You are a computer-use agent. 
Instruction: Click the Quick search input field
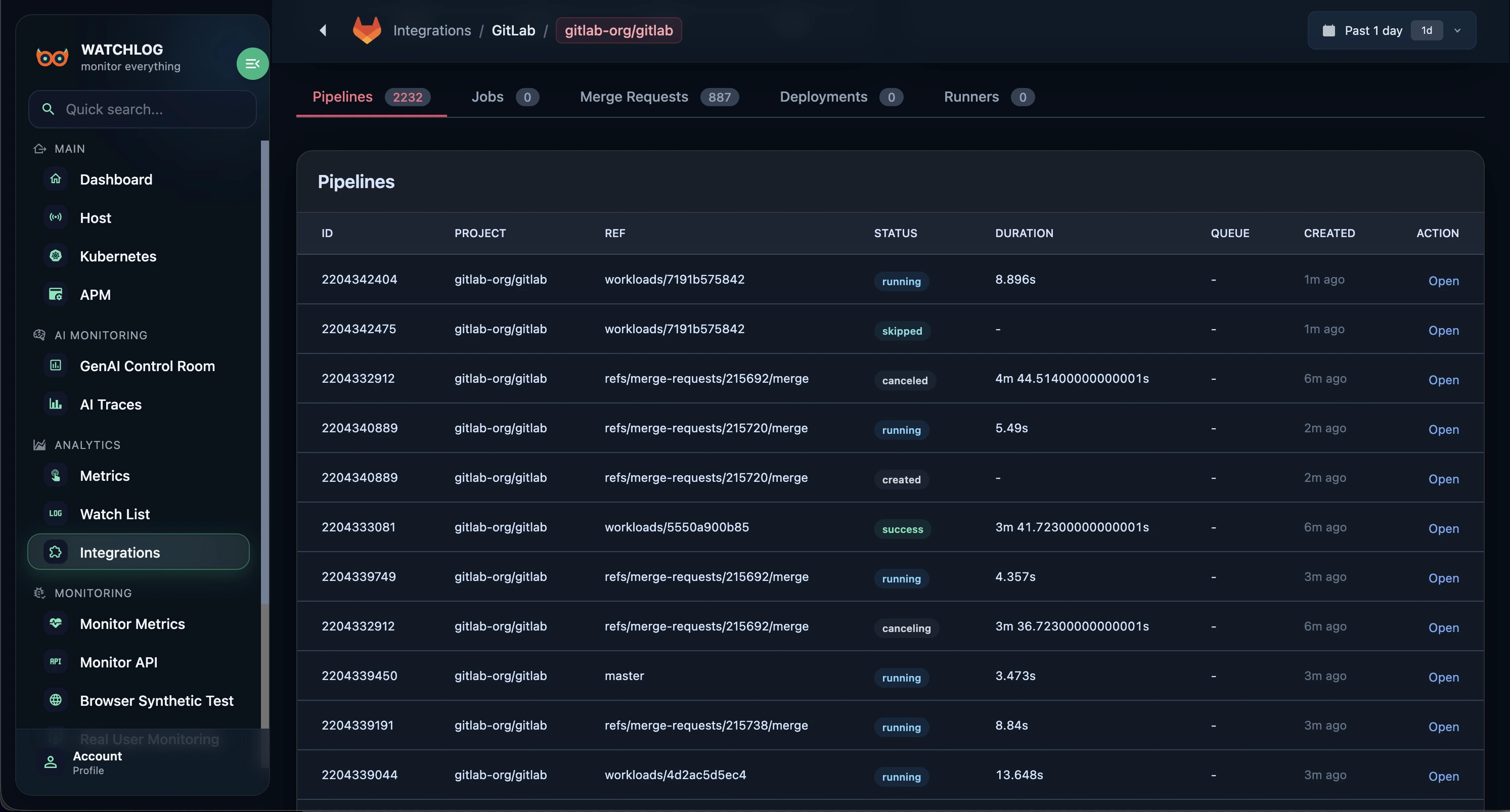pos(142,109)
